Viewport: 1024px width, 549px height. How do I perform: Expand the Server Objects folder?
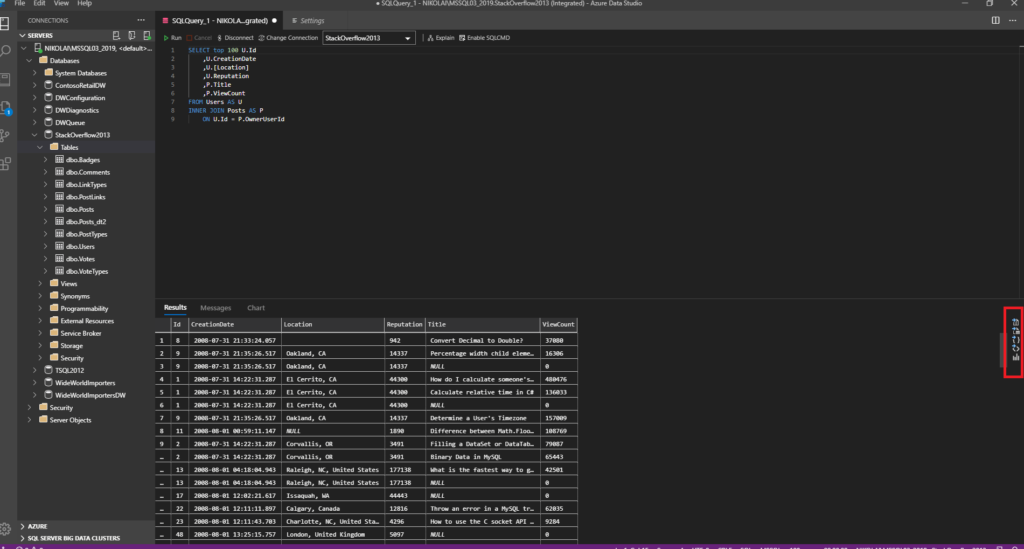pos(29,420)
